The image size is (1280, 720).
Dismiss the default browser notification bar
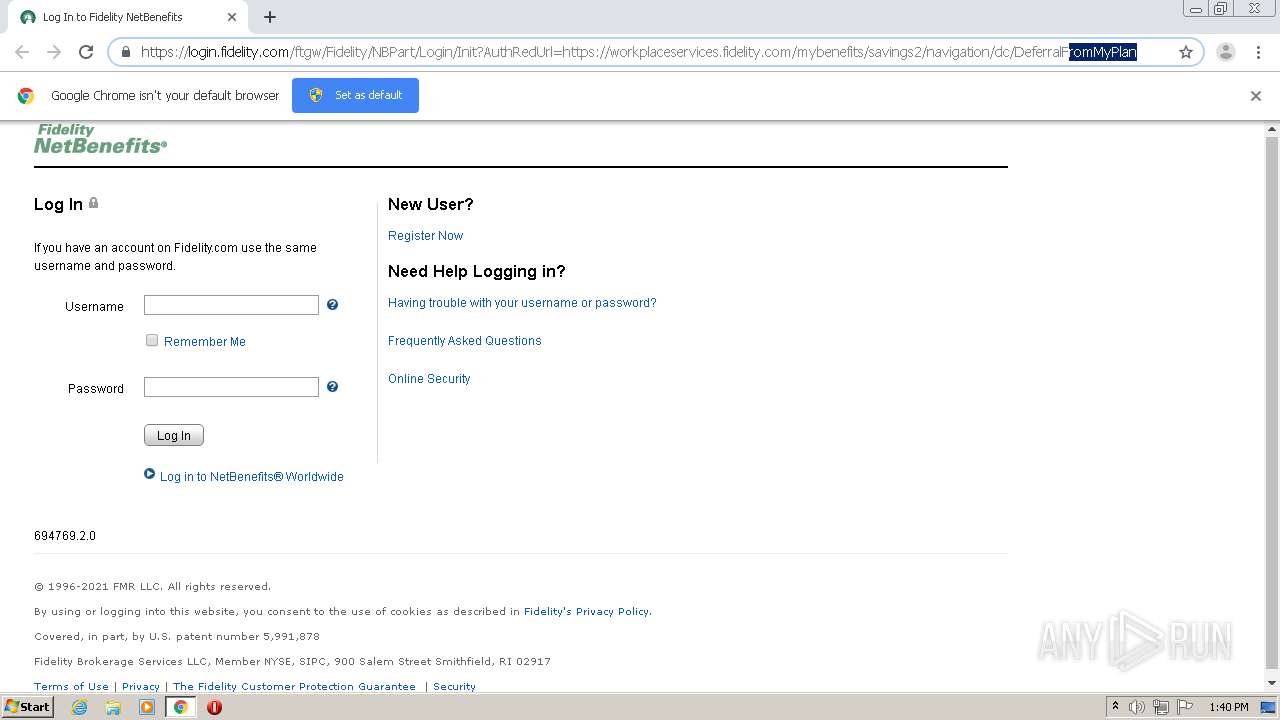[1256, 96]
